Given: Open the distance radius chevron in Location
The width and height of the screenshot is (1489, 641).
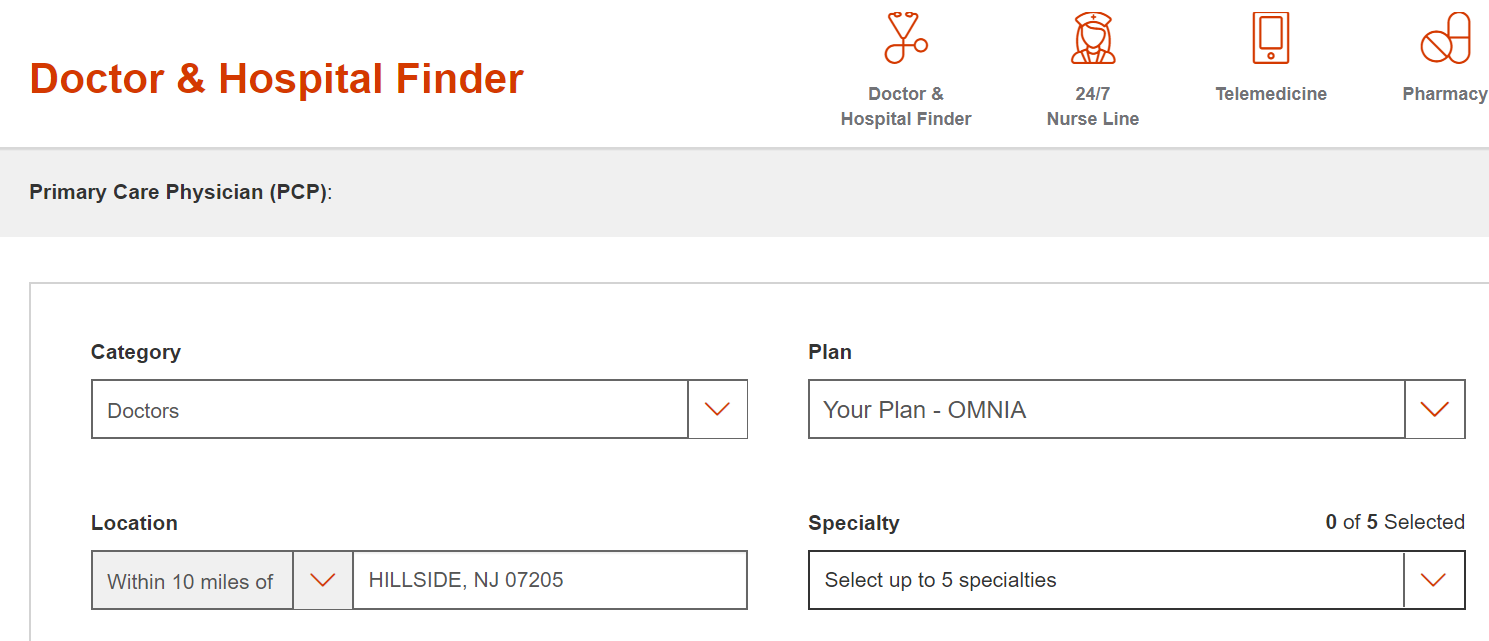Looking at the screenshot, I should [322, 580].
